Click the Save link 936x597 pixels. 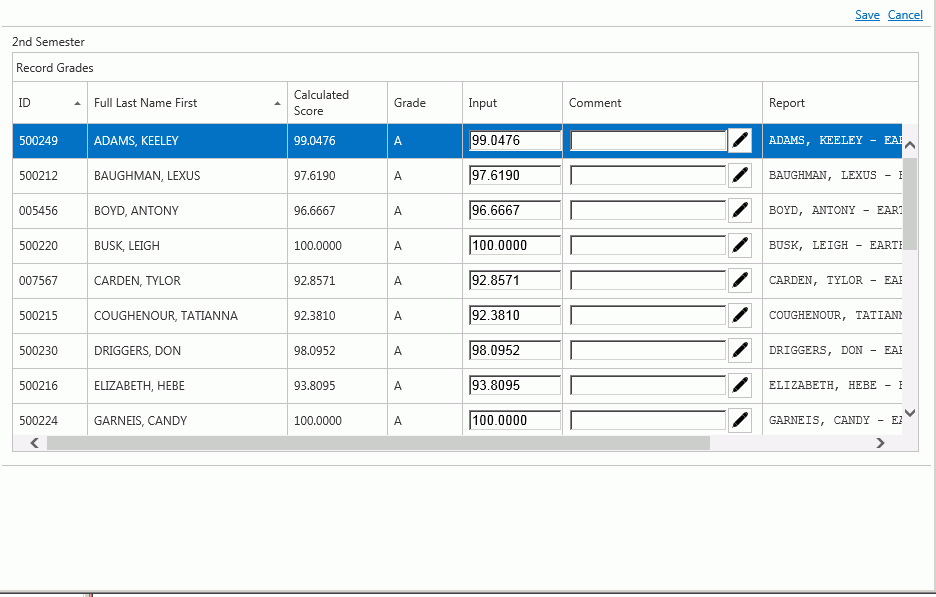click(867, 15)
